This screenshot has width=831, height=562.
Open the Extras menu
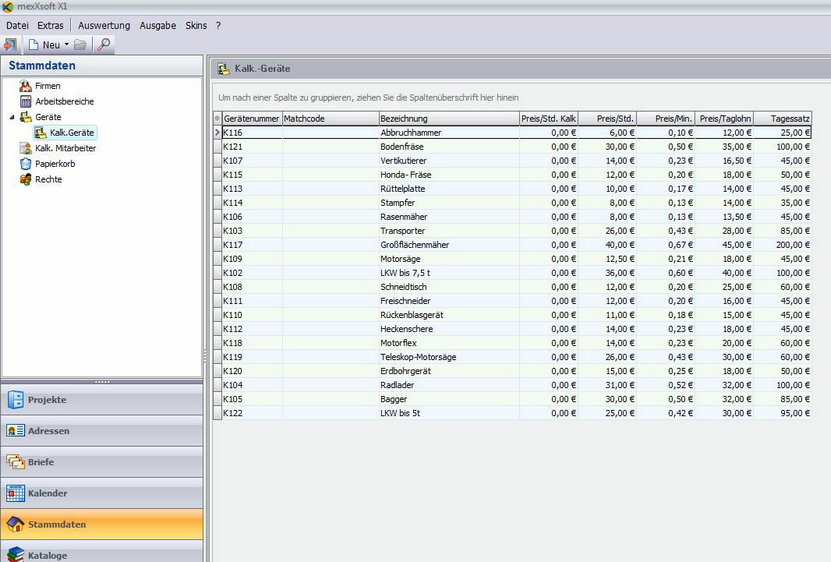click(50, 25)
